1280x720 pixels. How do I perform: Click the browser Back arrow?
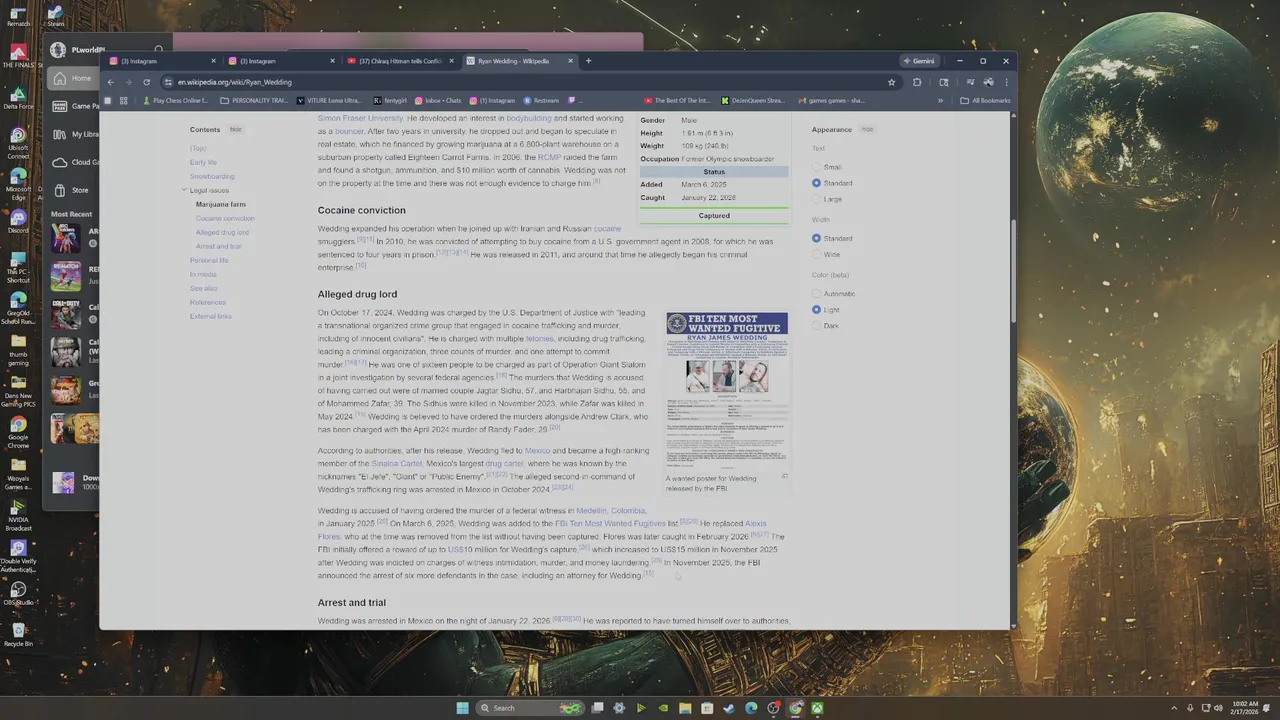pos(111,82)
